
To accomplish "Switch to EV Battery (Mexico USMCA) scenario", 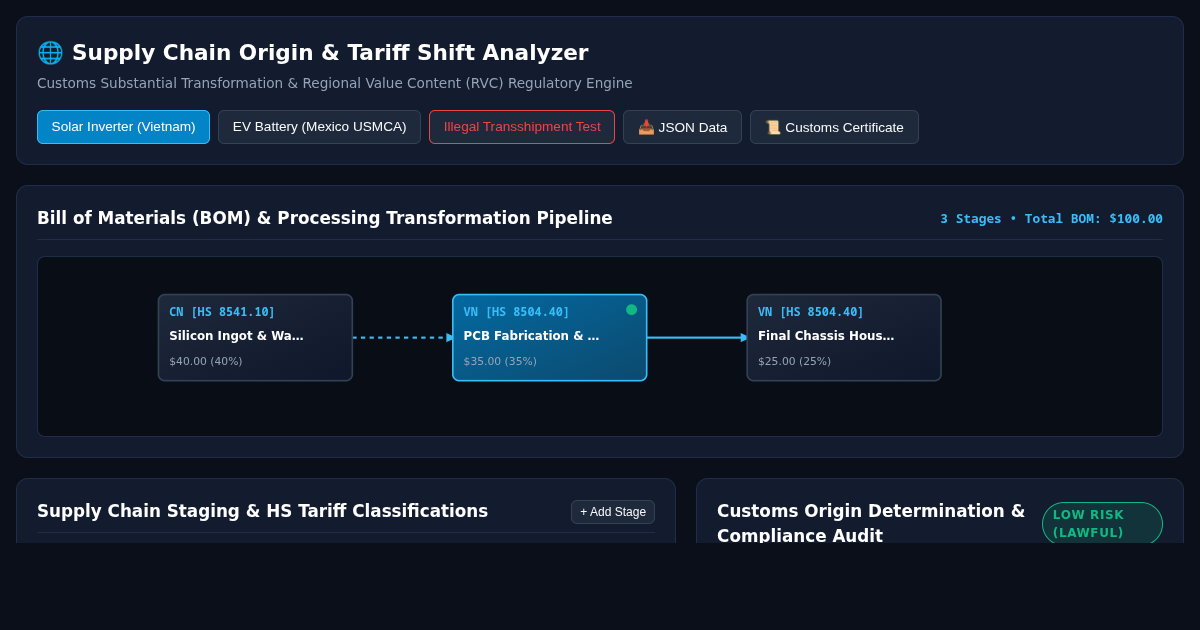I will coord(319,127).
